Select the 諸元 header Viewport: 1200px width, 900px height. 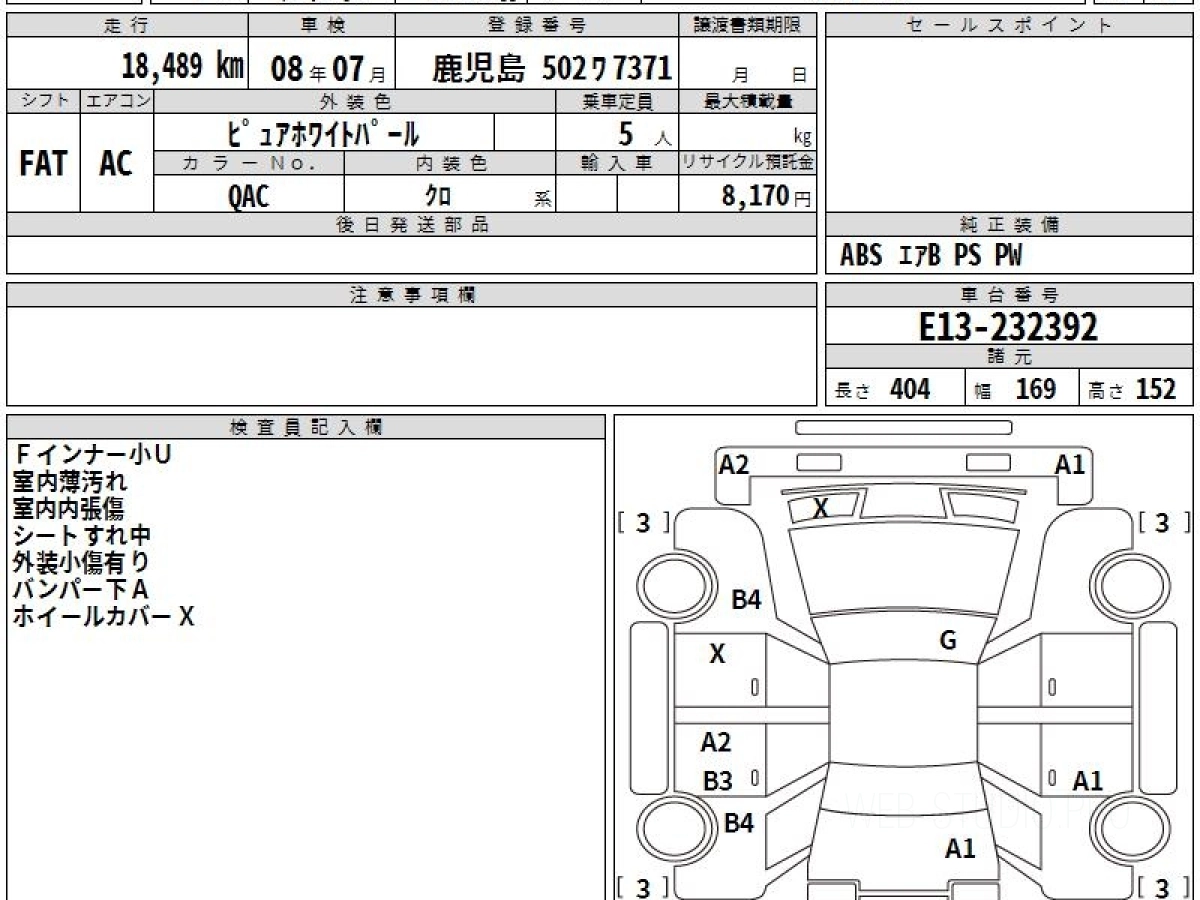1009,357
